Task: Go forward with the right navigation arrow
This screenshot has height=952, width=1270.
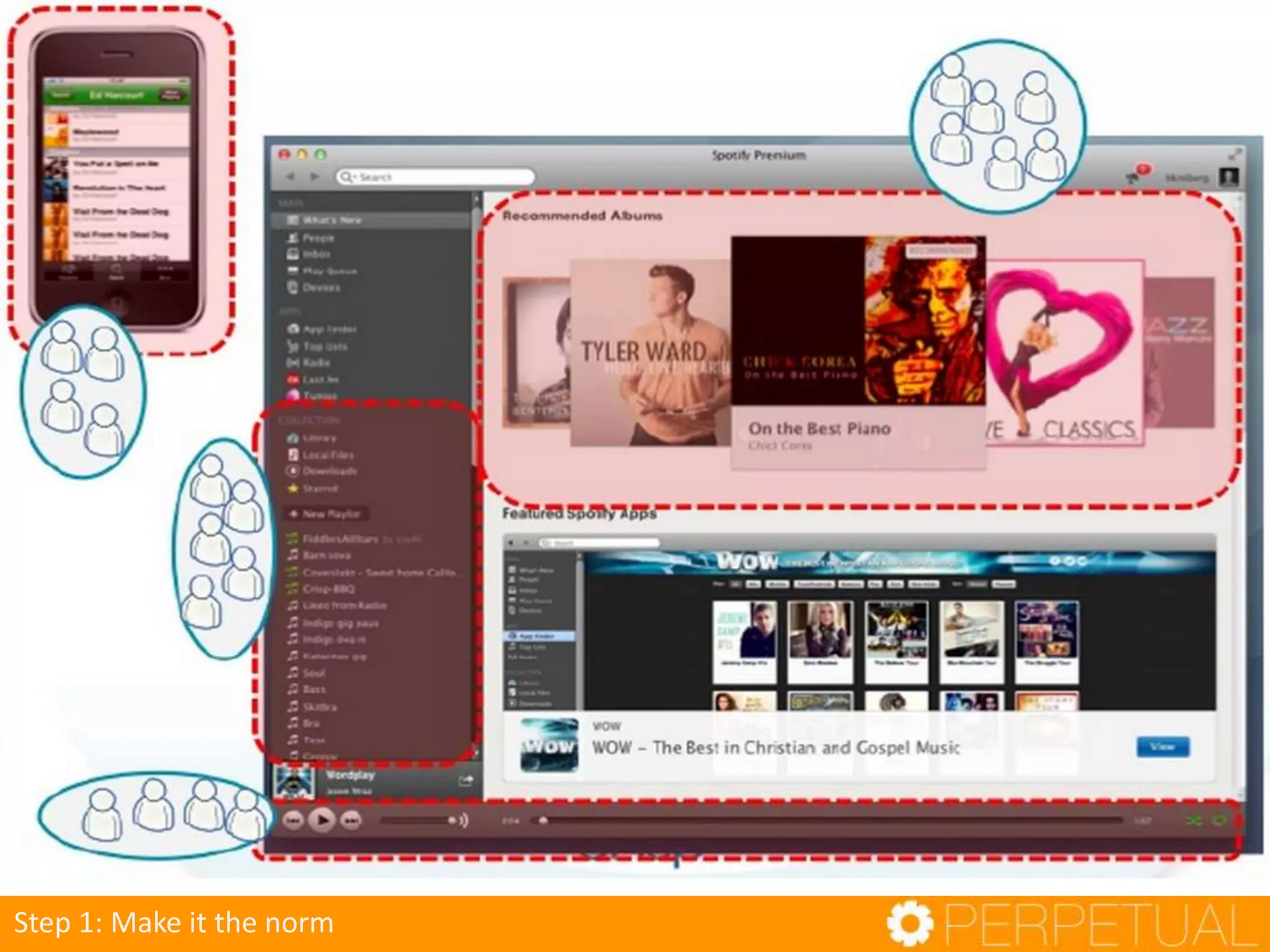Action: [x=315, y=177]
